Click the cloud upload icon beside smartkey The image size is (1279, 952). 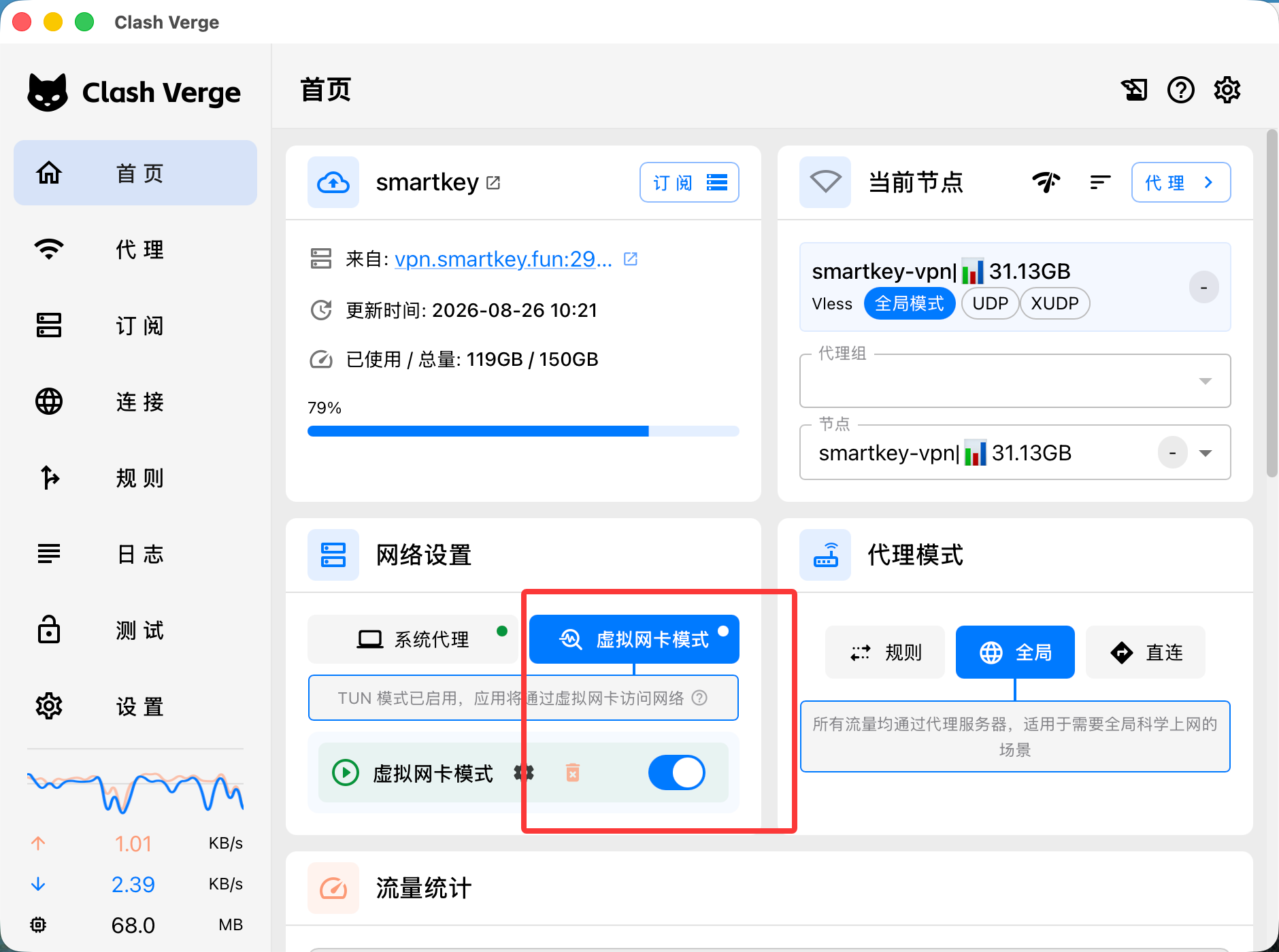333,182
